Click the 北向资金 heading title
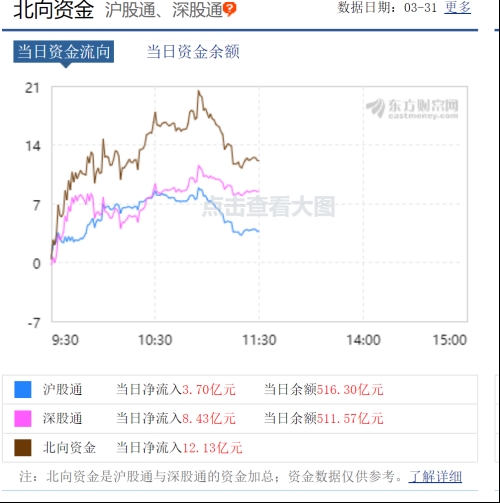The width and height of the screenshot is (500, 503). (54, 9)
